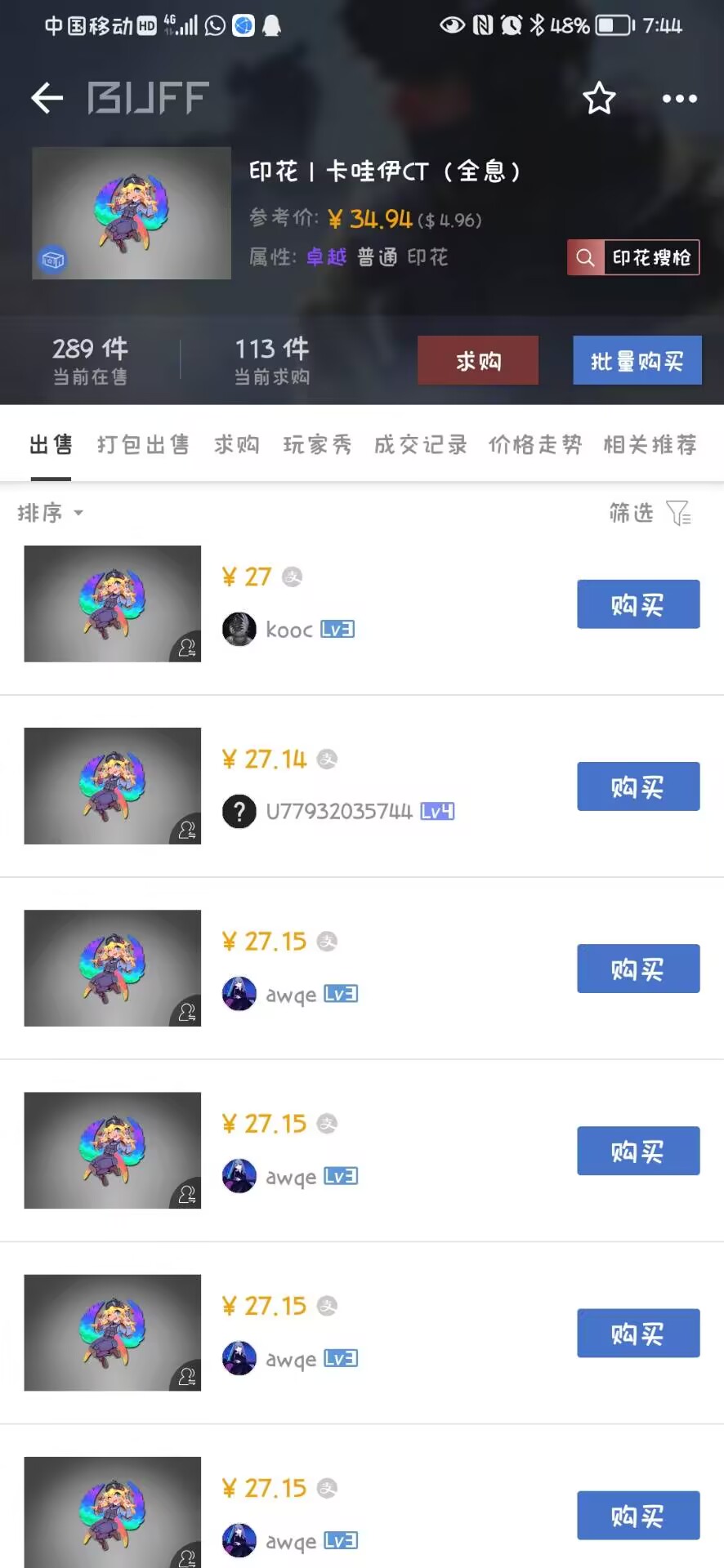724x1568 pixels.
Task: Tap the Alipay badge next to ¥ 27
Action: 292,577
